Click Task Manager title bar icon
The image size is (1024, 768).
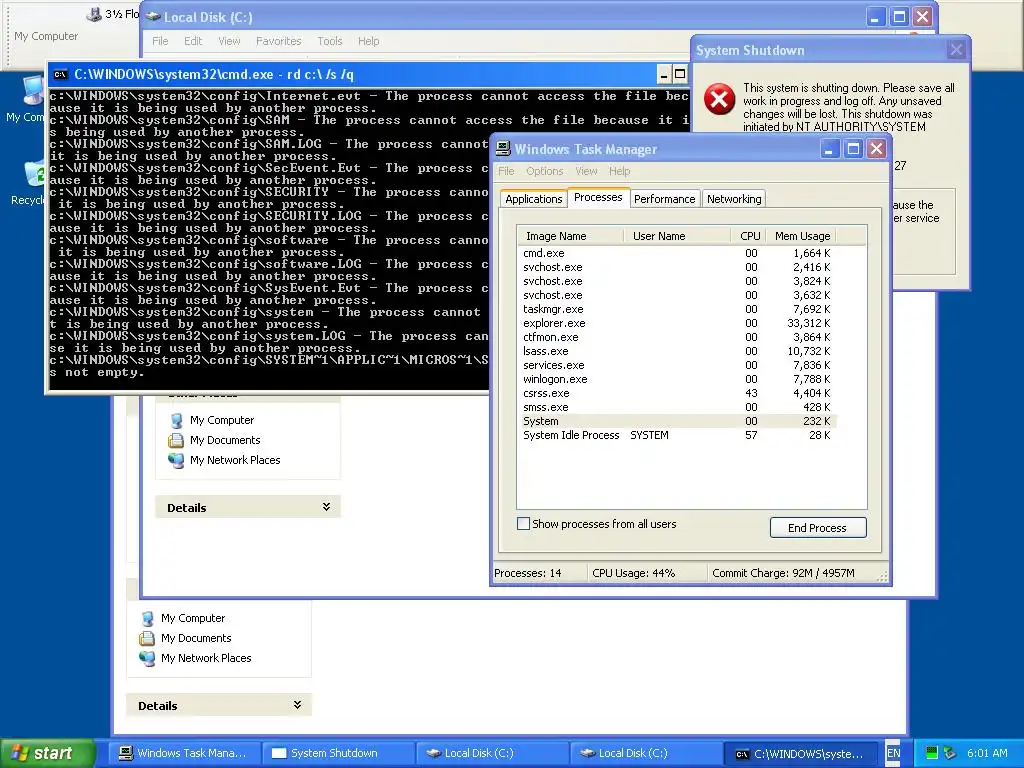[x=503, y=149]
